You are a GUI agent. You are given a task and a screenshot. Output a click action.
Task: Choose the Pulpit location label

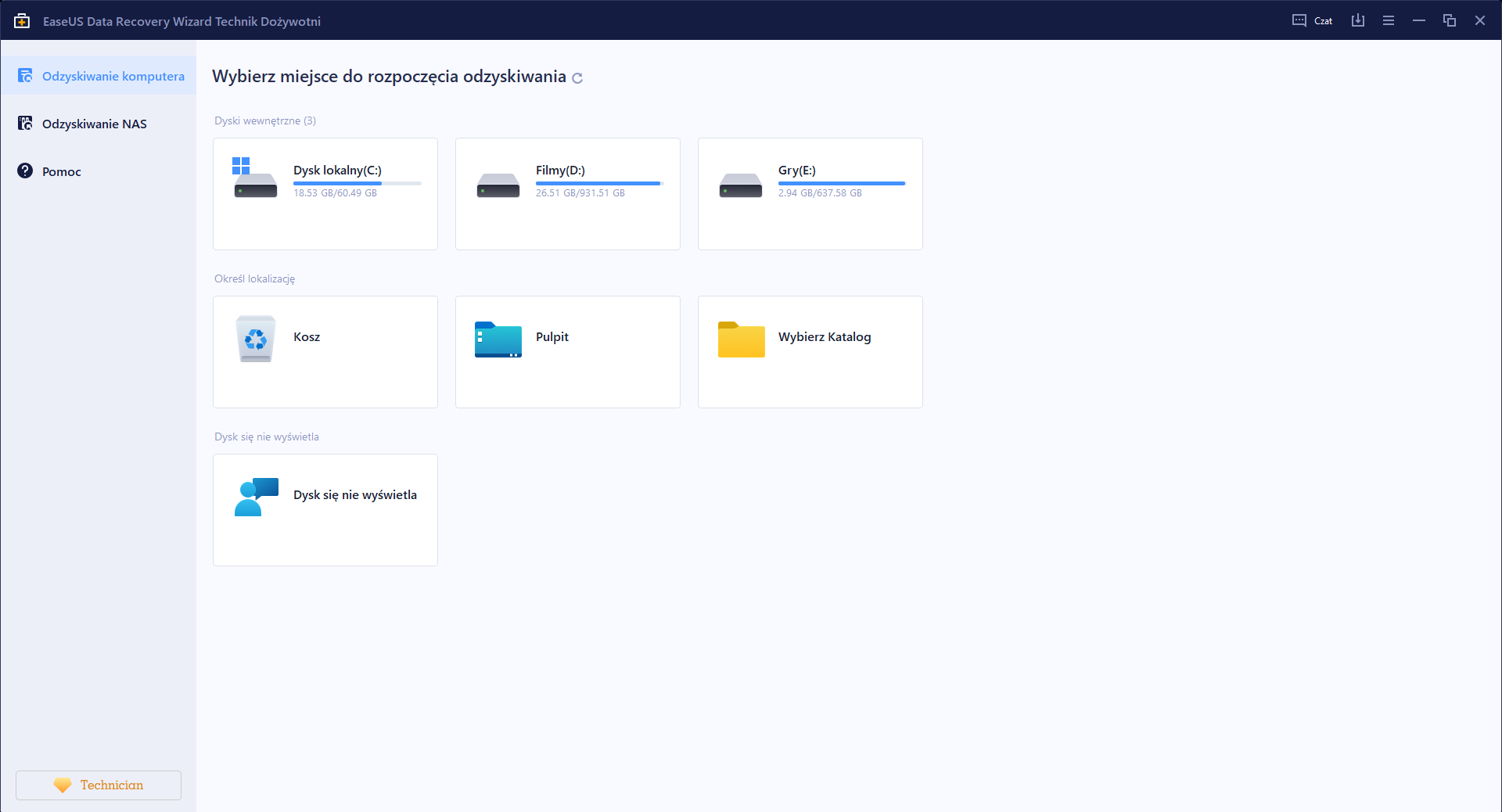point(552,337)
